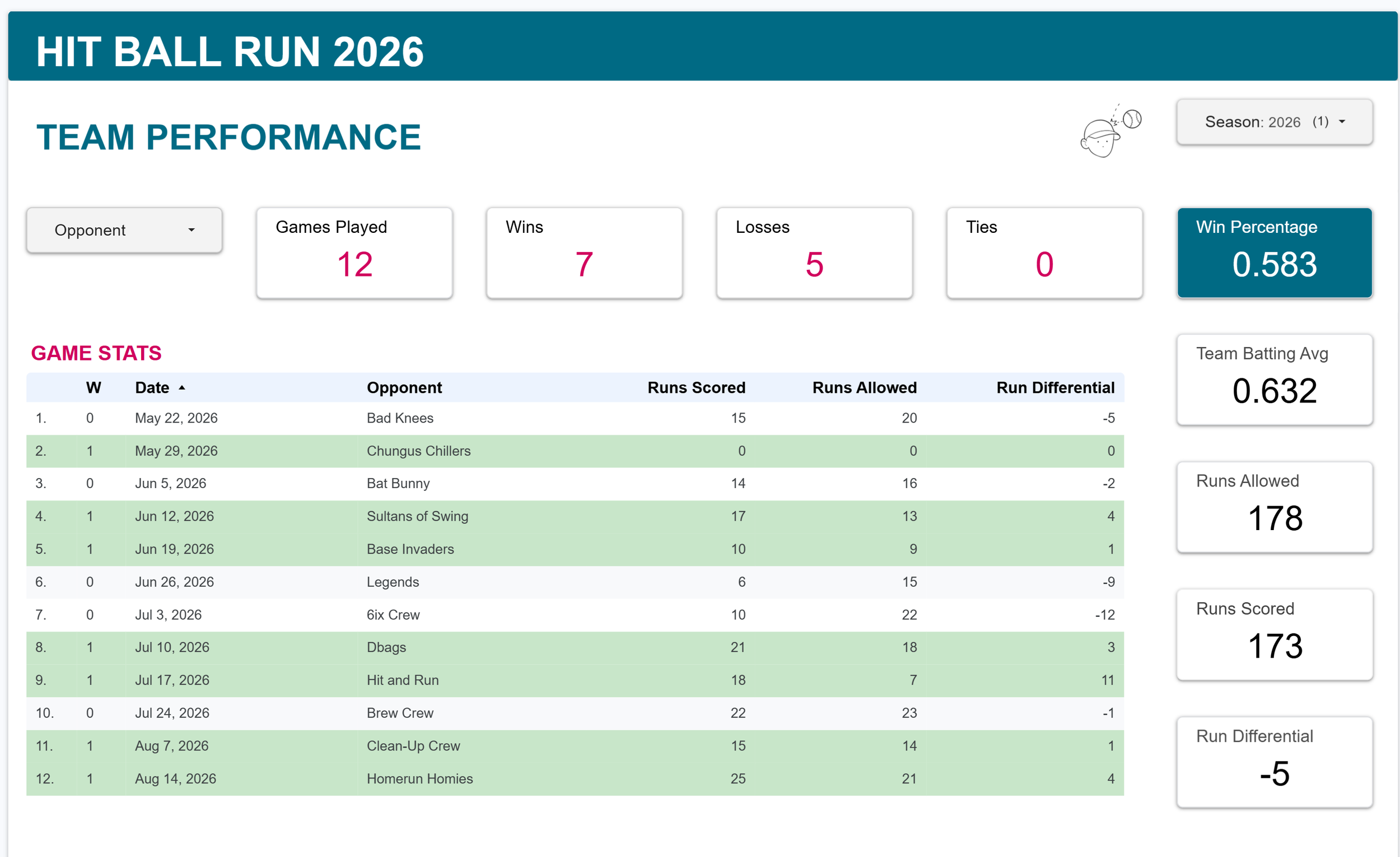Click the TEAM PERFORMANCE title
Screen dimensions: 1400x857
coord(228,137)
